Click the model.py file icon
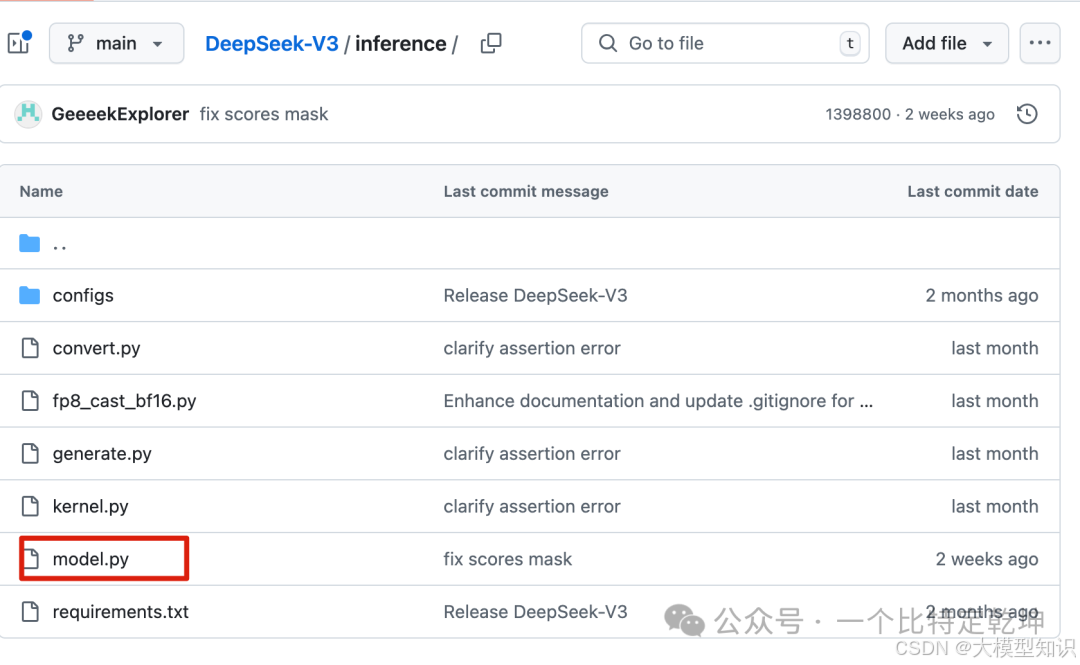This screenshot has height=665, width=1080. coord(31,559)
